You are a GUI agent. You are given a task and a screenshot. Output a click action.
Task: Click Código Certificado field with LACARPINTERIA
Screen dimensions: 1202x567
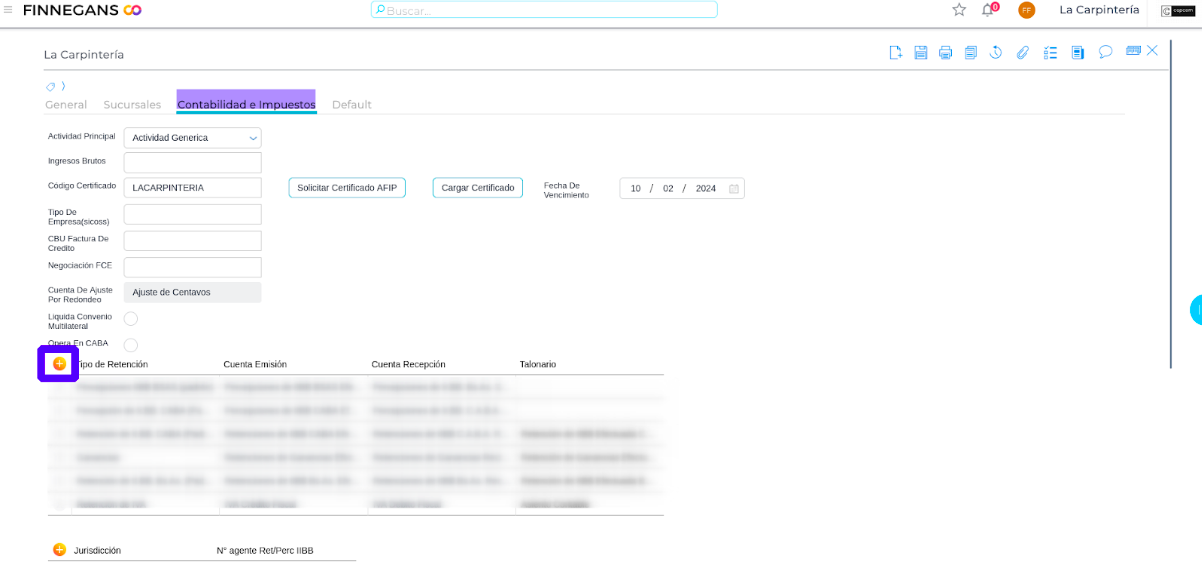(192, 188)
